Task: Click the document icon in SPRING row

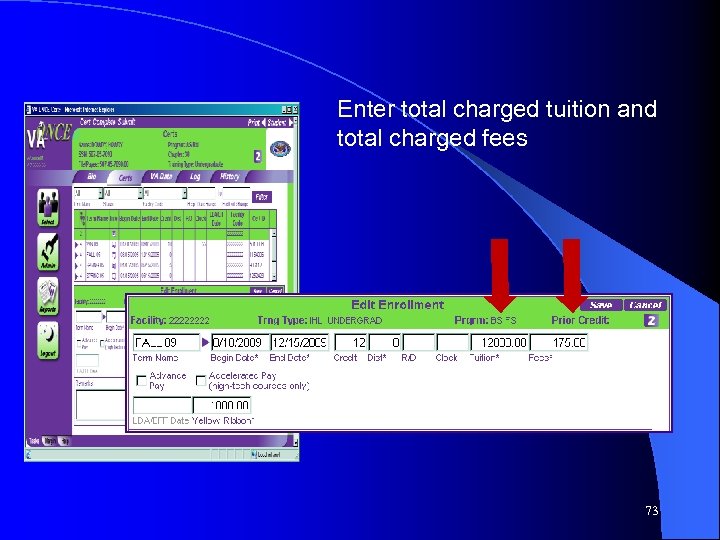Action: (114, 276)
